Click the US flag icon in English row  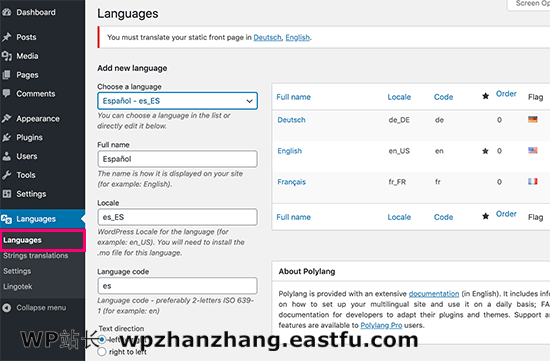(x=533, y=151)
